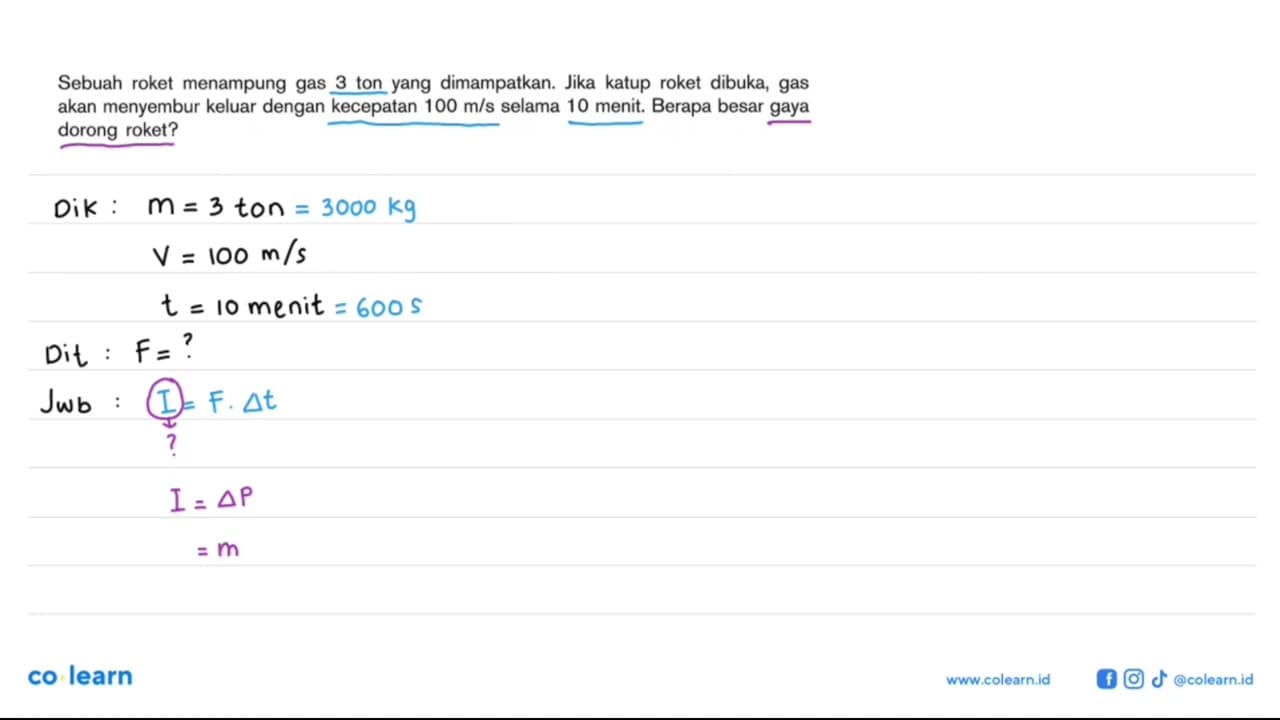Click the "Dik :" label
1280x720 pixels.
tap(86, 208)
